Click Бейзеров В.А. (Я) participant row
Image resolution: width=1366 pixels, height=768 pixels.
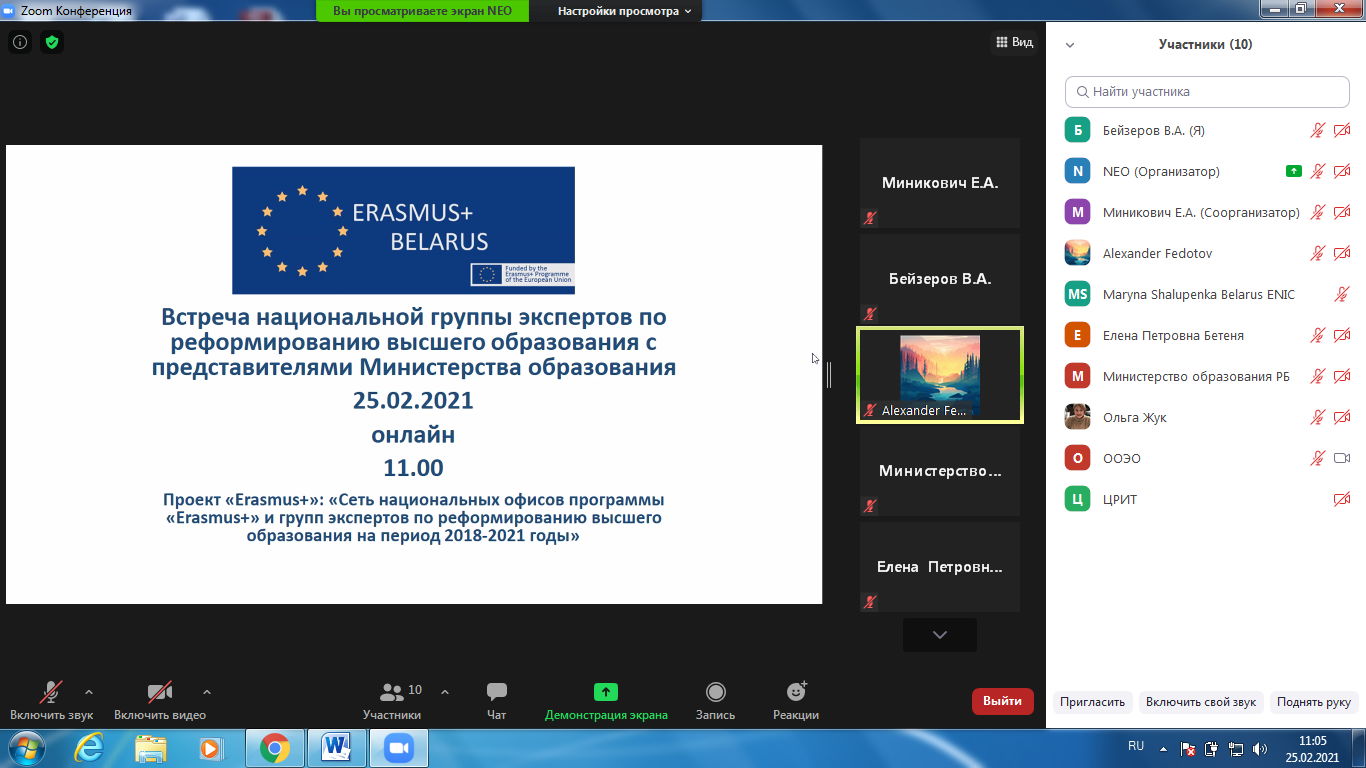pyautogui.click(x=1207, y=130)
